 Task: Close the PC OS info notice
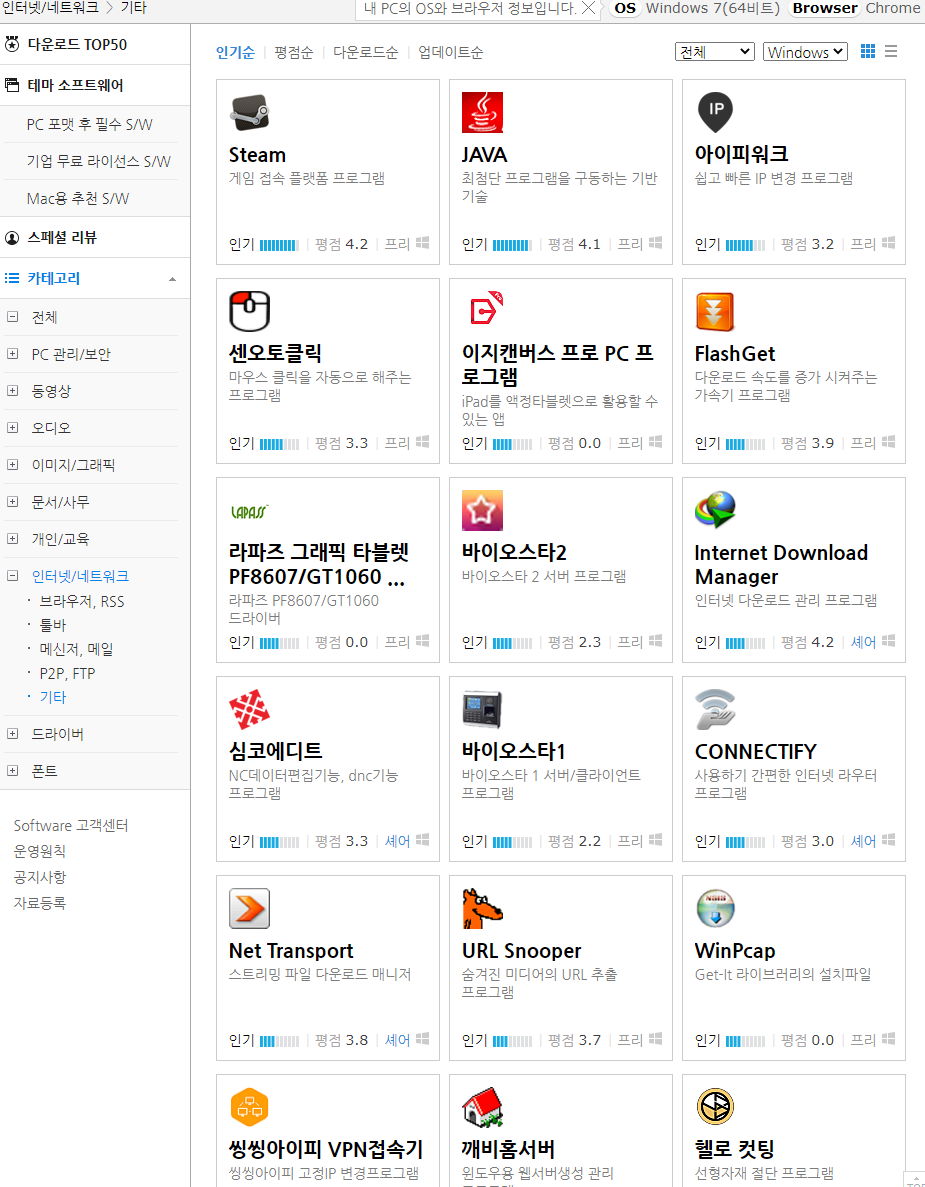coord(588,8)
